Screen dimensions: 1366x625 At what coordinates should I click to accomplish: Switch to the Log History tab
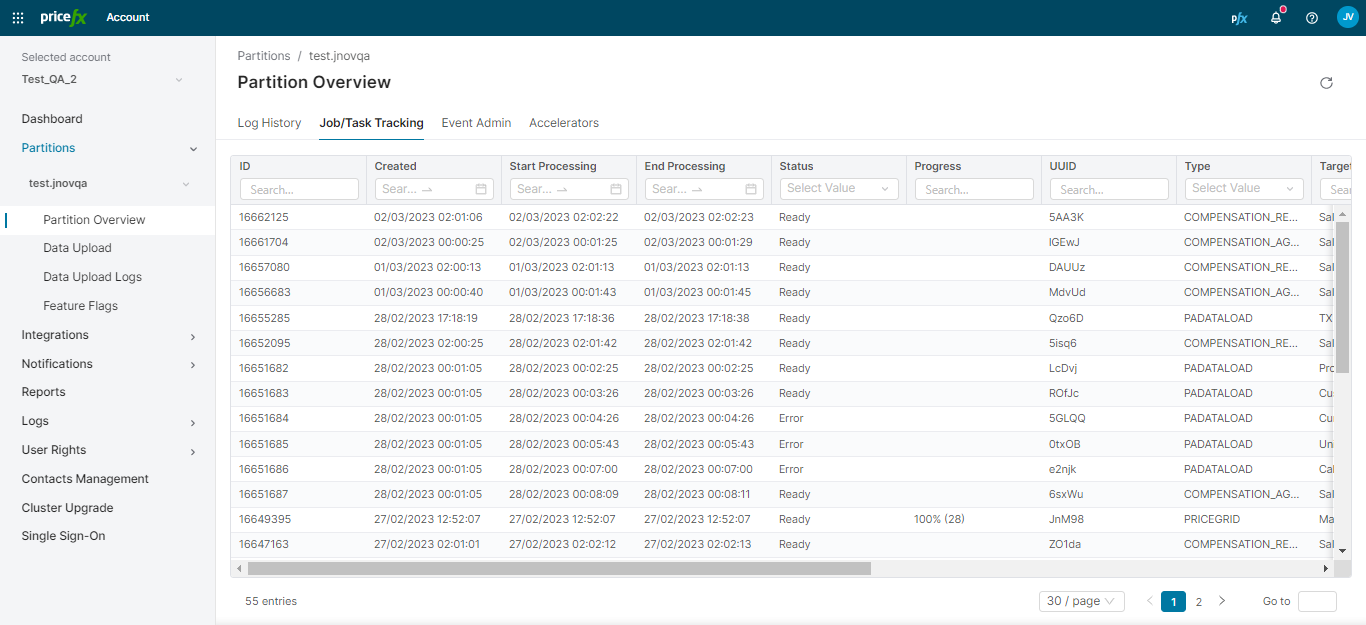pos(269,123)
